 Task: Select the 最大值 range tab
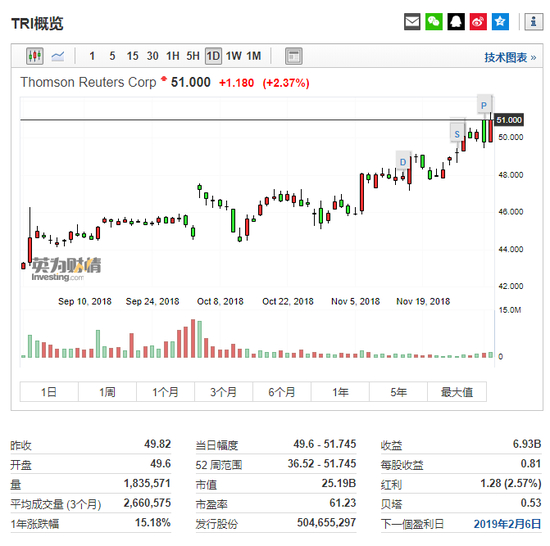pos(457,392)
